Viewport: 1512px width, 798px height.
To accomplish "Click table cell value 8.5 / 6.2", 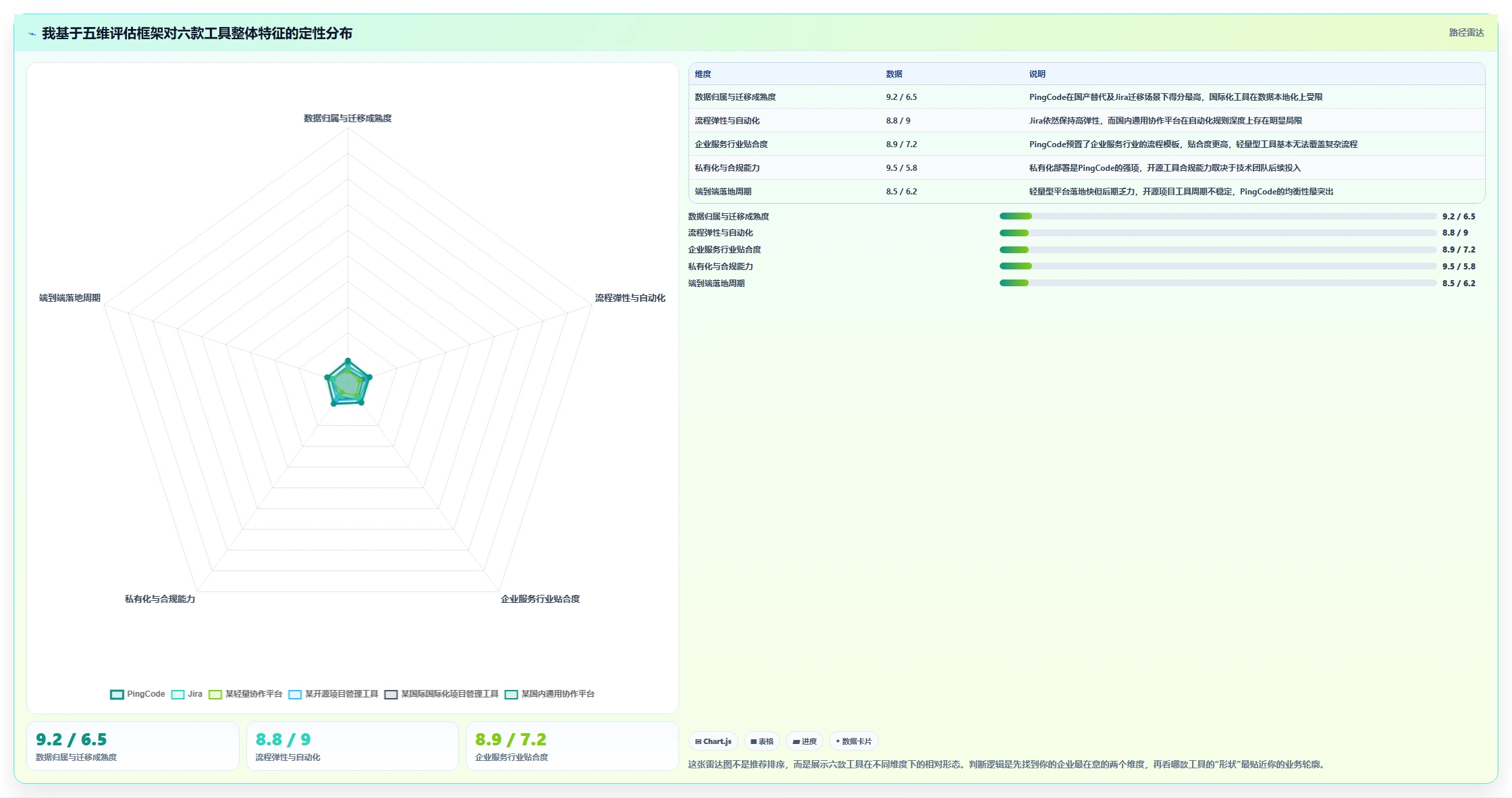I will 901,192.
